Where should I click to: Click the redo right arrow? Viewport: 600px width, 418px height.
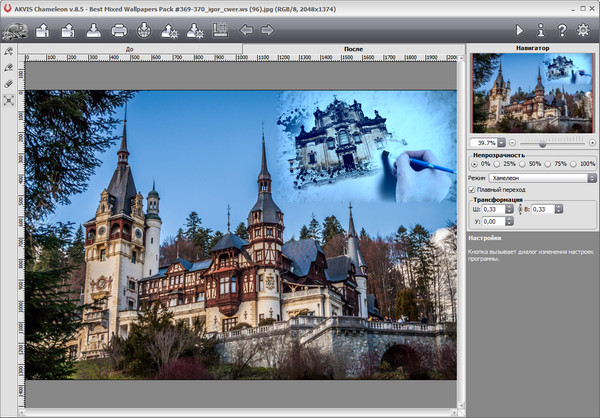(x=268, y=30)
